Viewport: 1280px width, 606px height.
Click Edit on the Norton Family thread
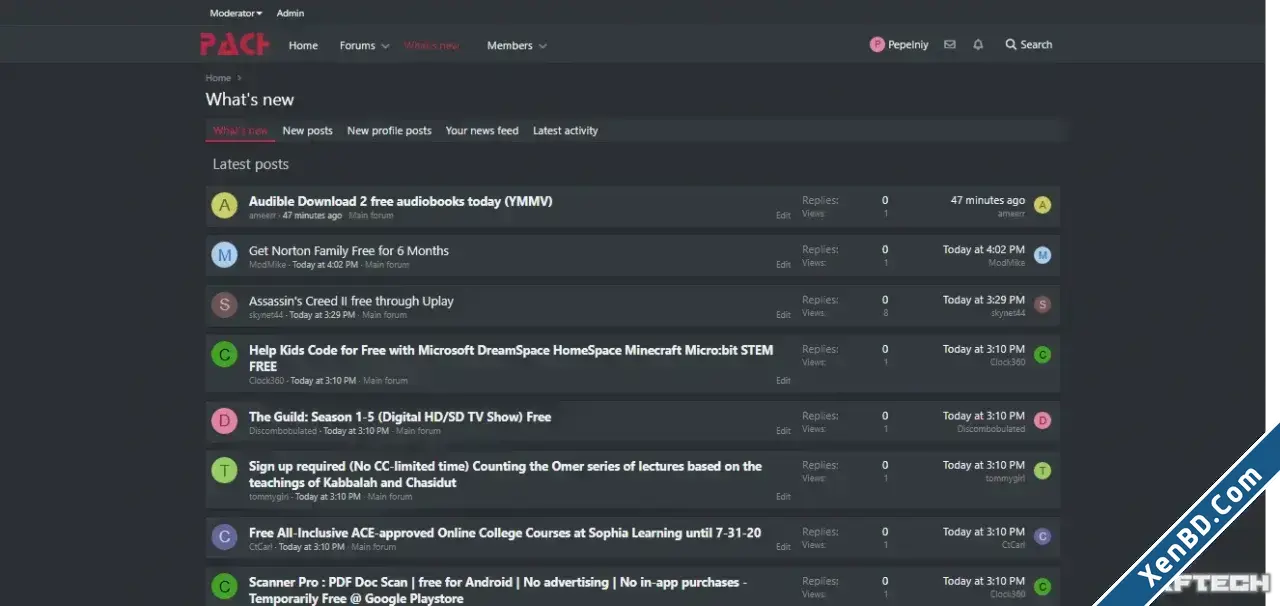(783, 265)
